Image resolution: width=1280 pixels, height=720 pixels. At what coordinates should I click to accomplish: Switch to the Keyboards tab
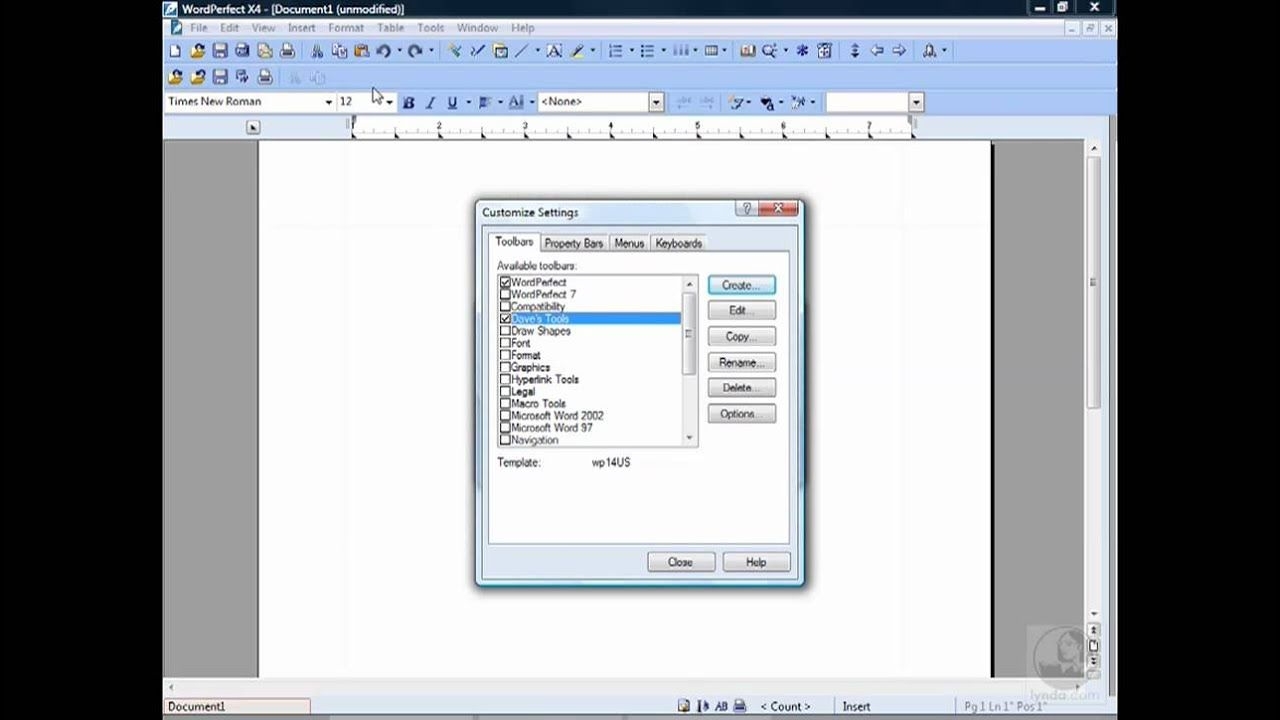(x=679, y=243)
